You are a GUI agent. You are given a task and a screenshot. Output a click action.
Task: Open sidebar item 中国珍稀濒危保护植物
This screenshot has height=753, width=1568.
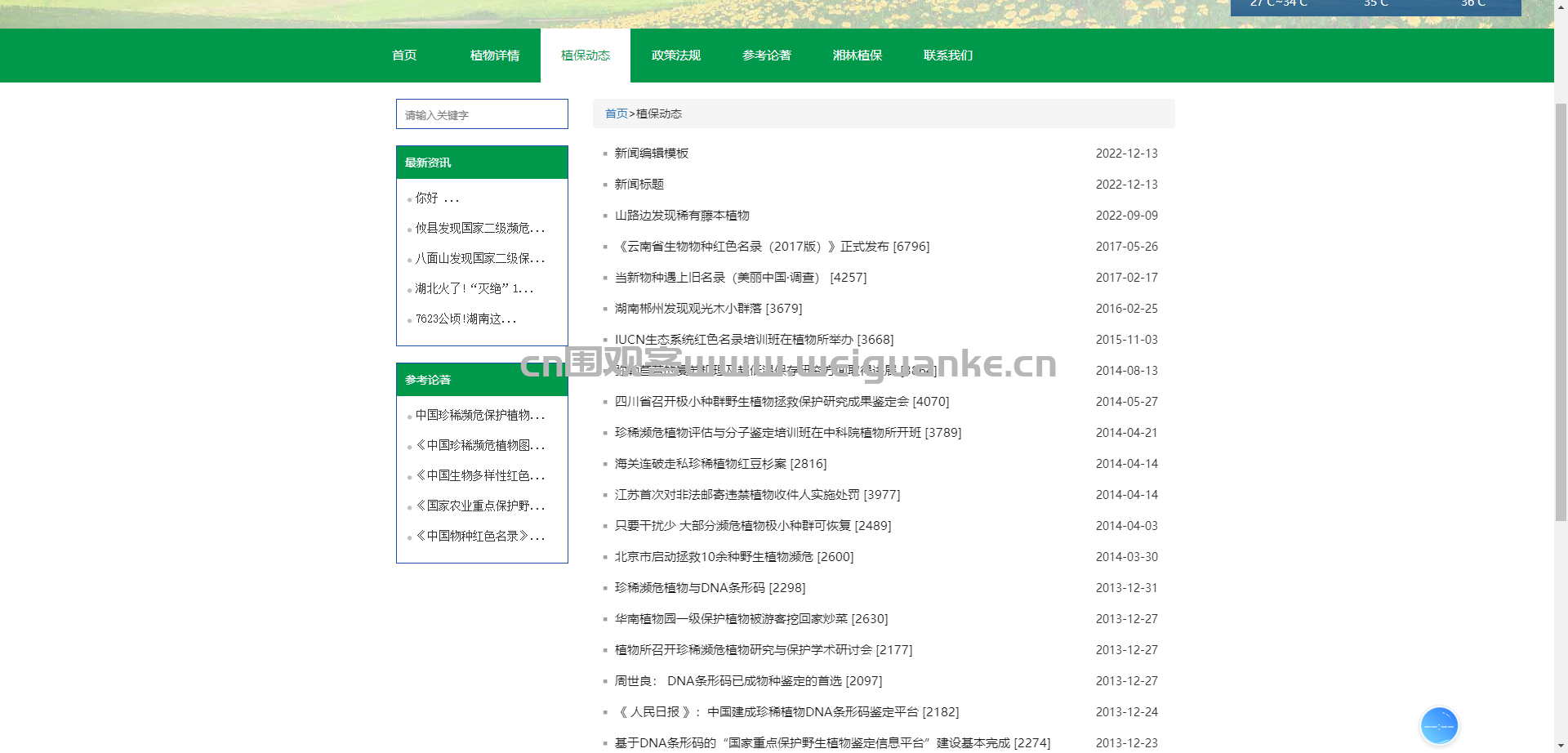479,416
